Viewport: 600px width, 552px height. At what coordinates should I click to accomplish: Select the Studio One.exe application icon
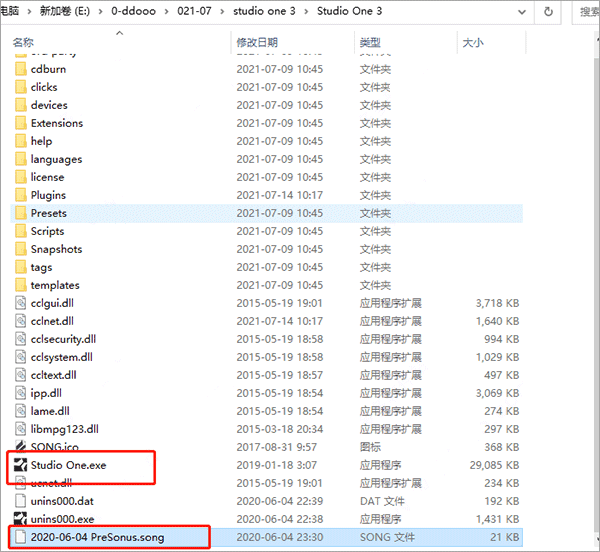20,465
